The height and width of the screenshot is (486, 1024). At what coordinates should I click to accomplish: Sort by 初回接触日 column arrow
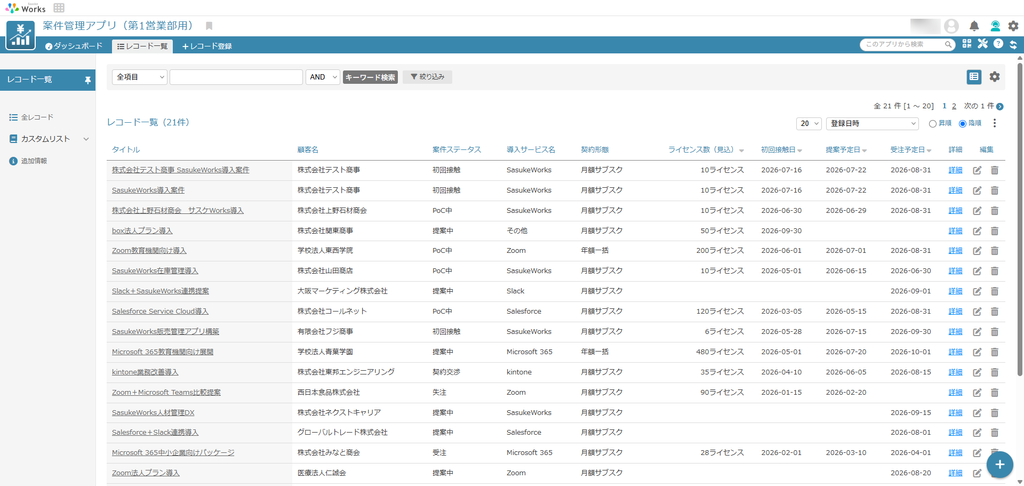point(799,151)
